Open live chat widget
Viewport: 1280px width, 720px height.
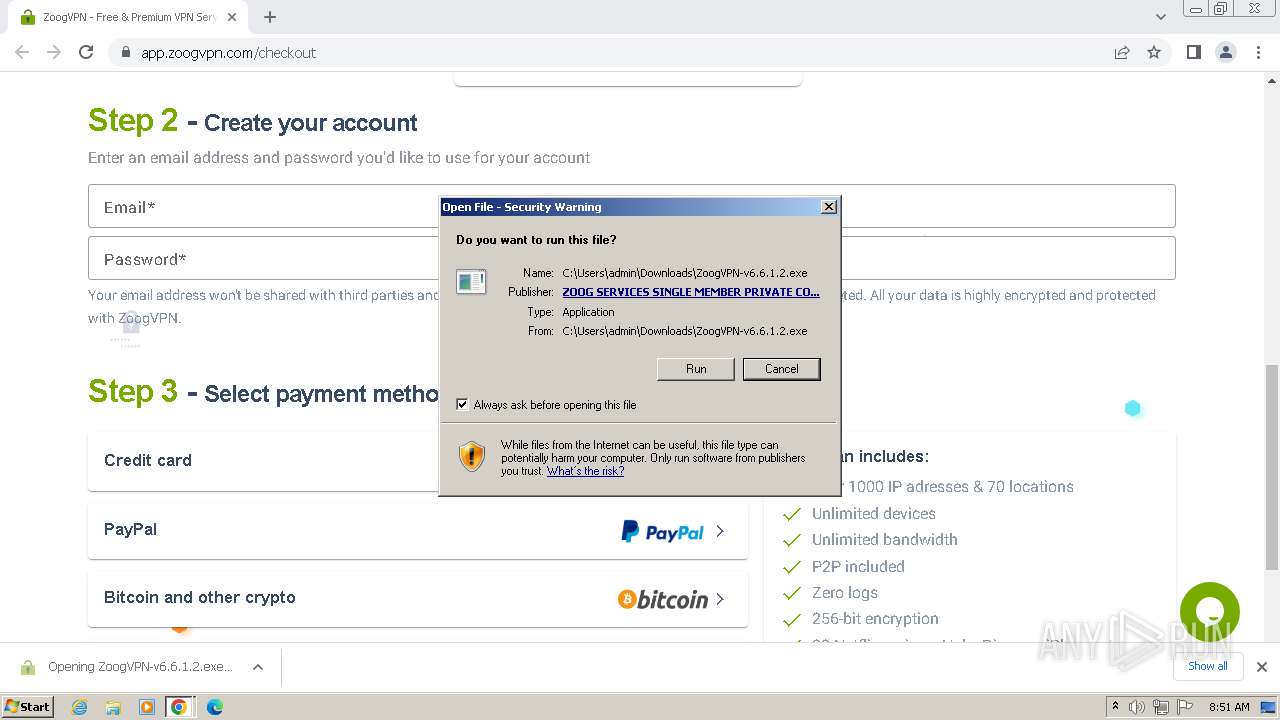tap(1209, 612)
